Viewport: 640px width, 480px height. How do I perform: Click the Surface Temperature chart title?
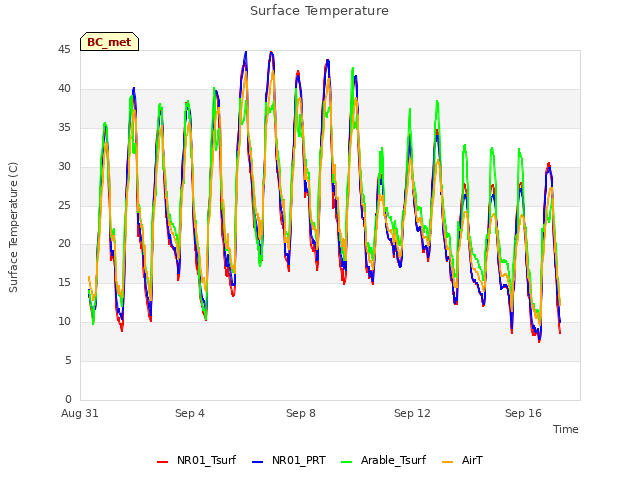(320, 11)
